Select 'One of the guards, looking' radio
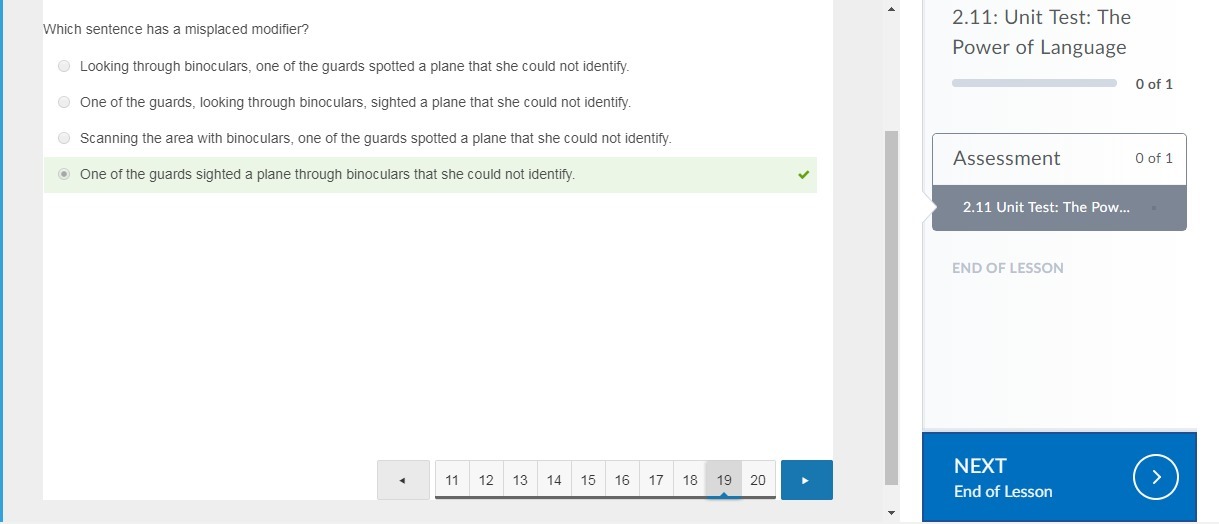The image size is (1219, 524). click(64, 102)
